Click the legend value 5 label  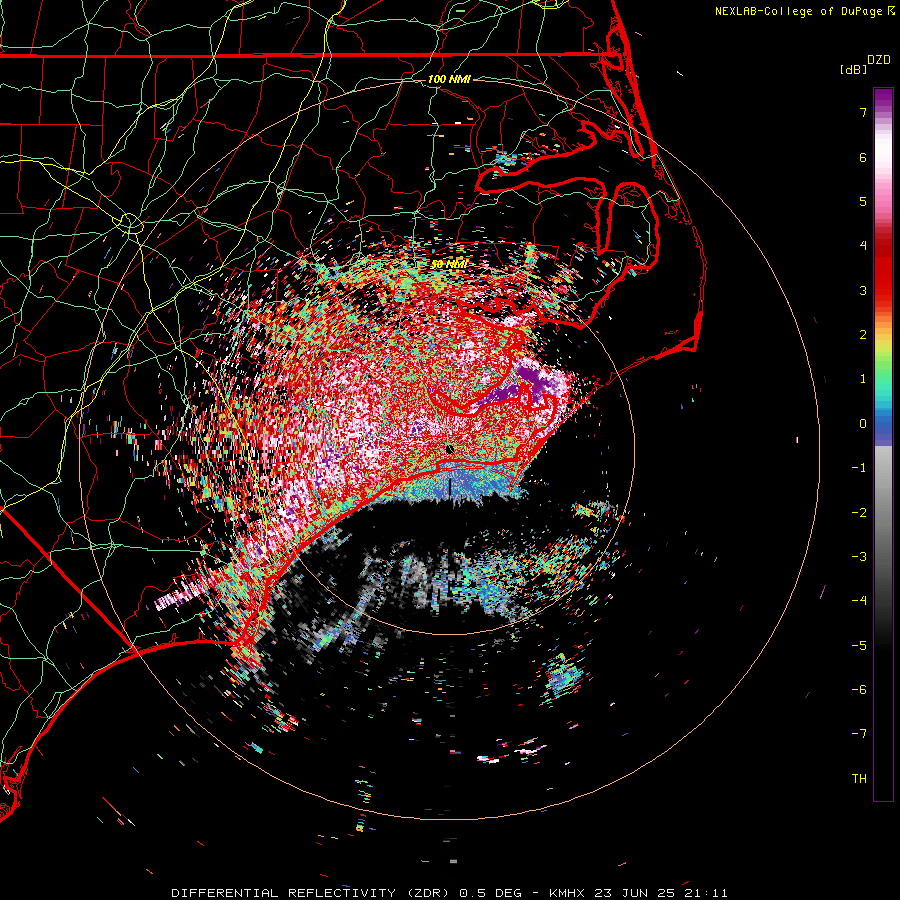tap(863, 201)
